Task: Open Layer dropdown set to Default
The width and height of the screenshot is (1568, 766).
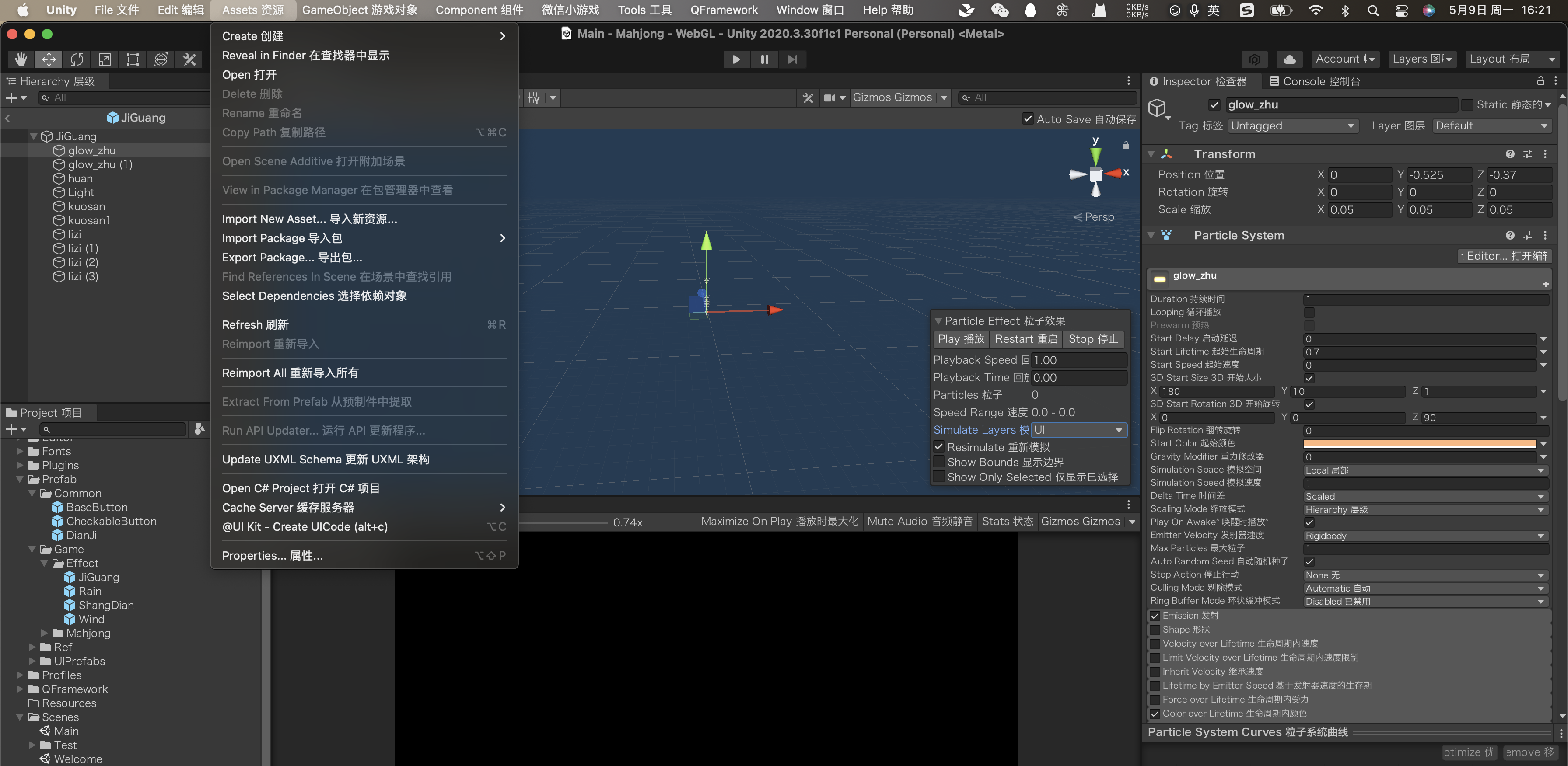Action: pos(1491,125)
